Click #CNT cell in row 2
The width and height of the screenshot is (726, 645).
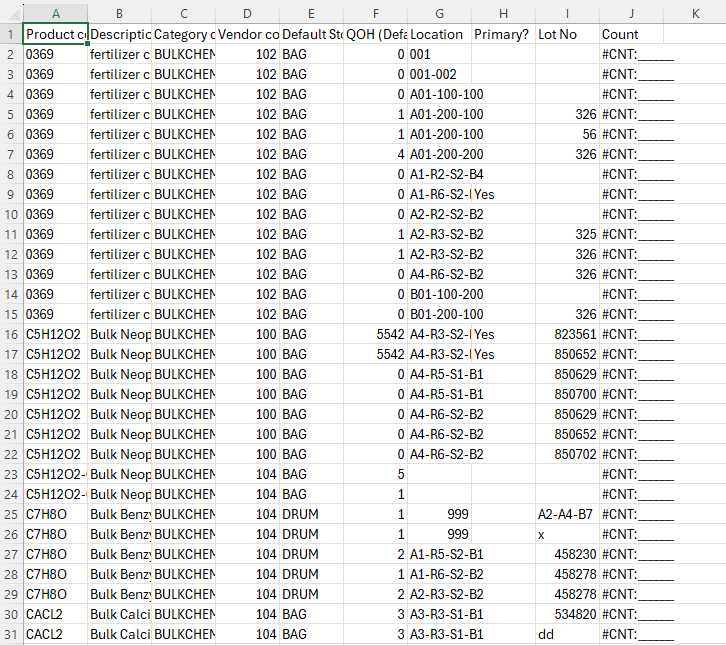(631, 54)
